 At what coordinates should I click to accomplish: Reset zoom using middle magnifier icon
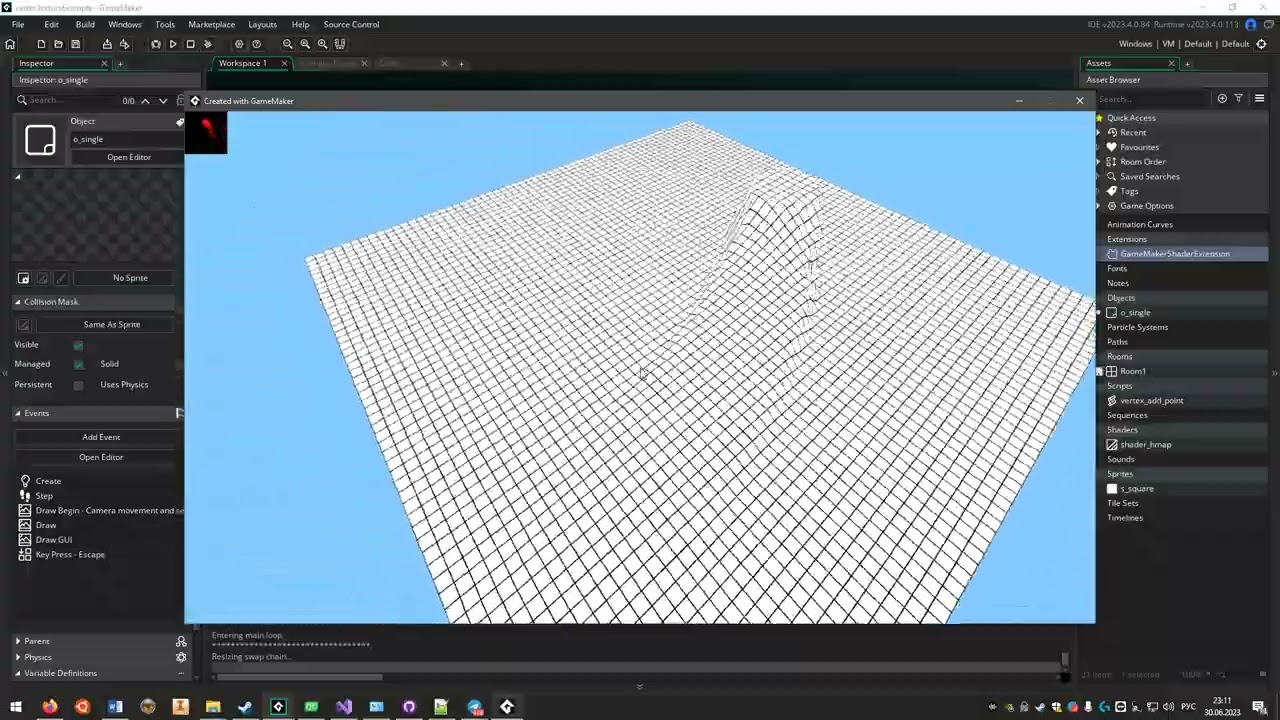coord(305,44)
